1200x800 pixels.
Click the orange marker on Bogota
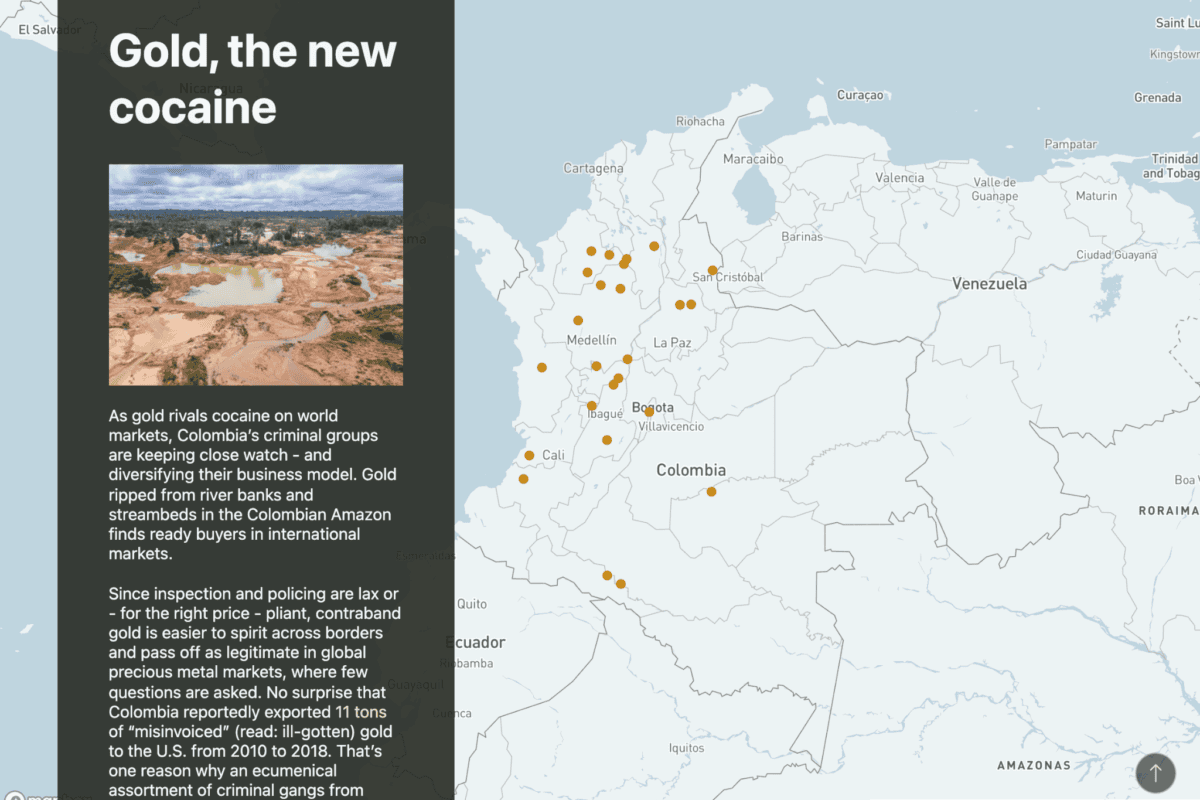649,411
